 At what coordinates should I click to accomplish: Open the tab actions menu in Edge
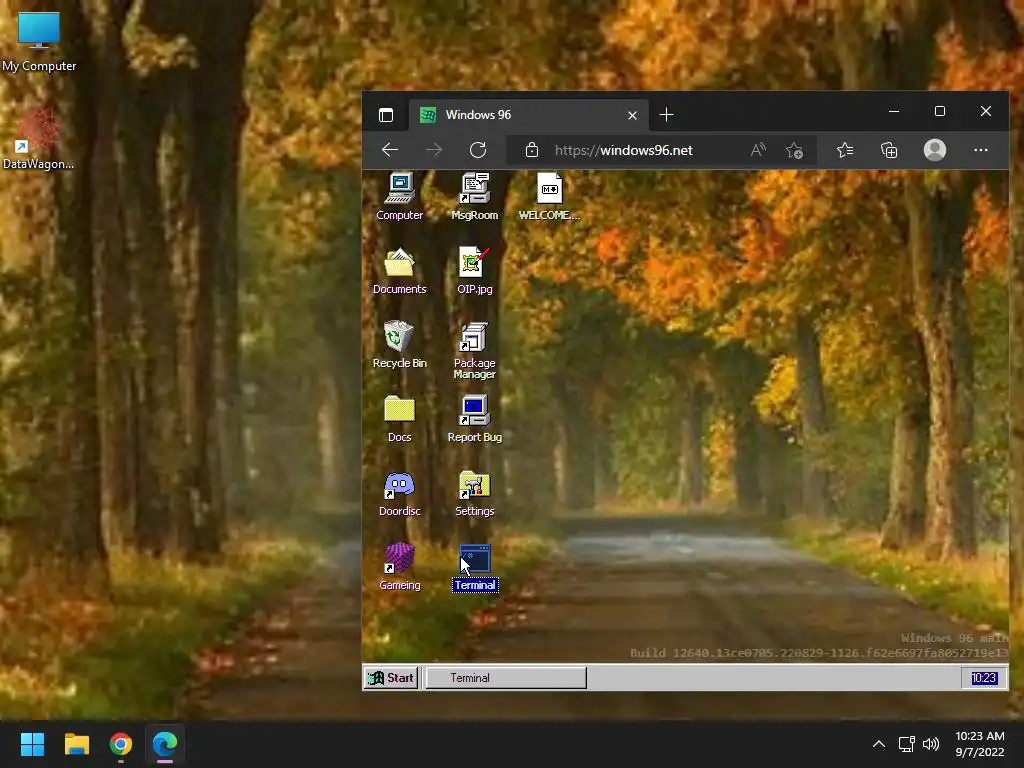tap(386, 115)
